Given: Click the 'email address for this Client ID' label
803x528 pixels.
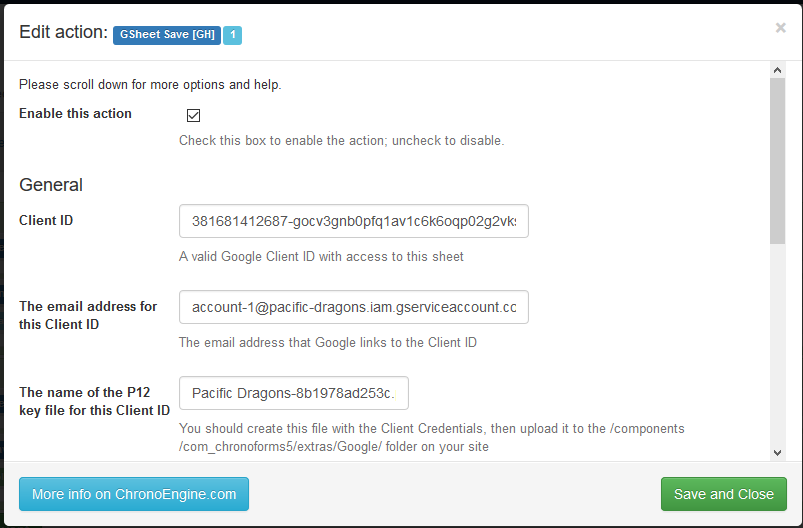Looking at the screenshot, I should click(88, 315).
